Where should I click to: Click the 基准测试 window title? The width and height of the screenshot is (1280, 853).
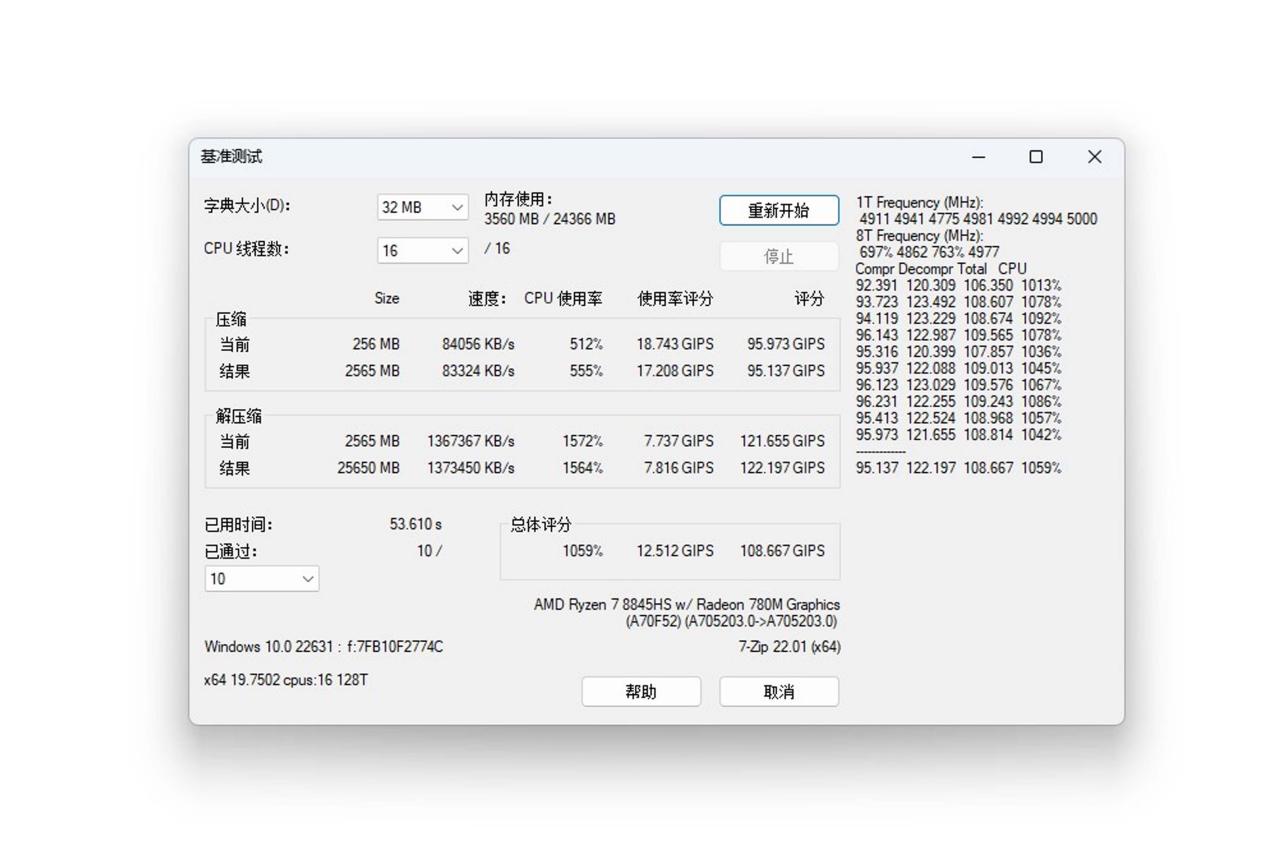point(231,157)
